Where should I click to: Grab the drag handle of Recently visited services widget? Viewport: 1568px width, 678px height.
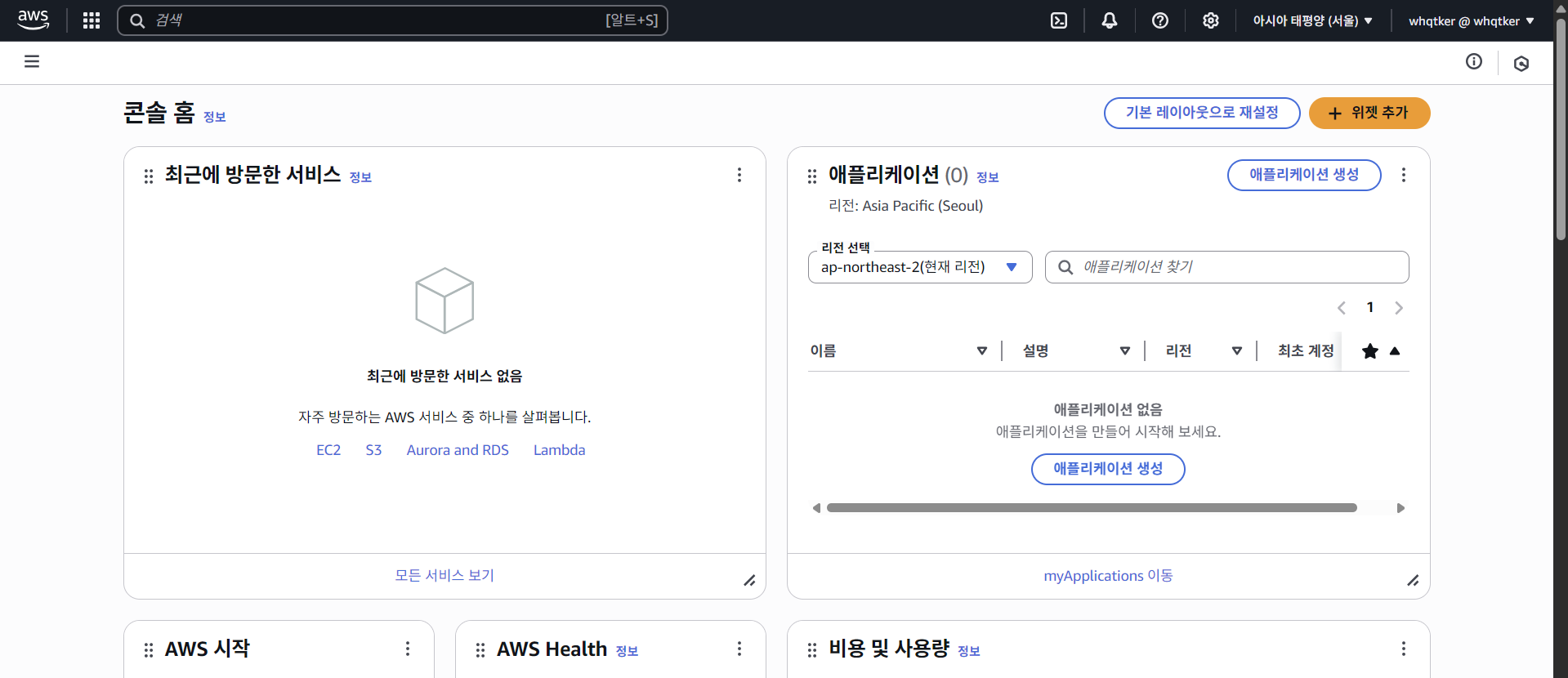pyautogui.click(x=149, y=176)
